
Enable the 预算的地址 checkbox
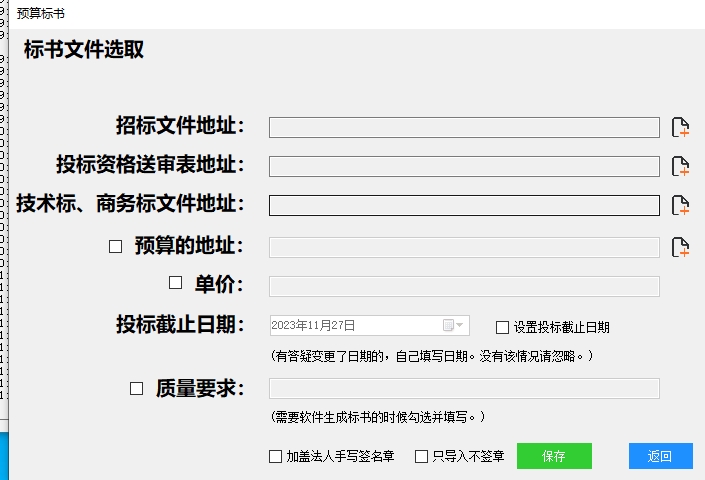click(x=116, y=246)
